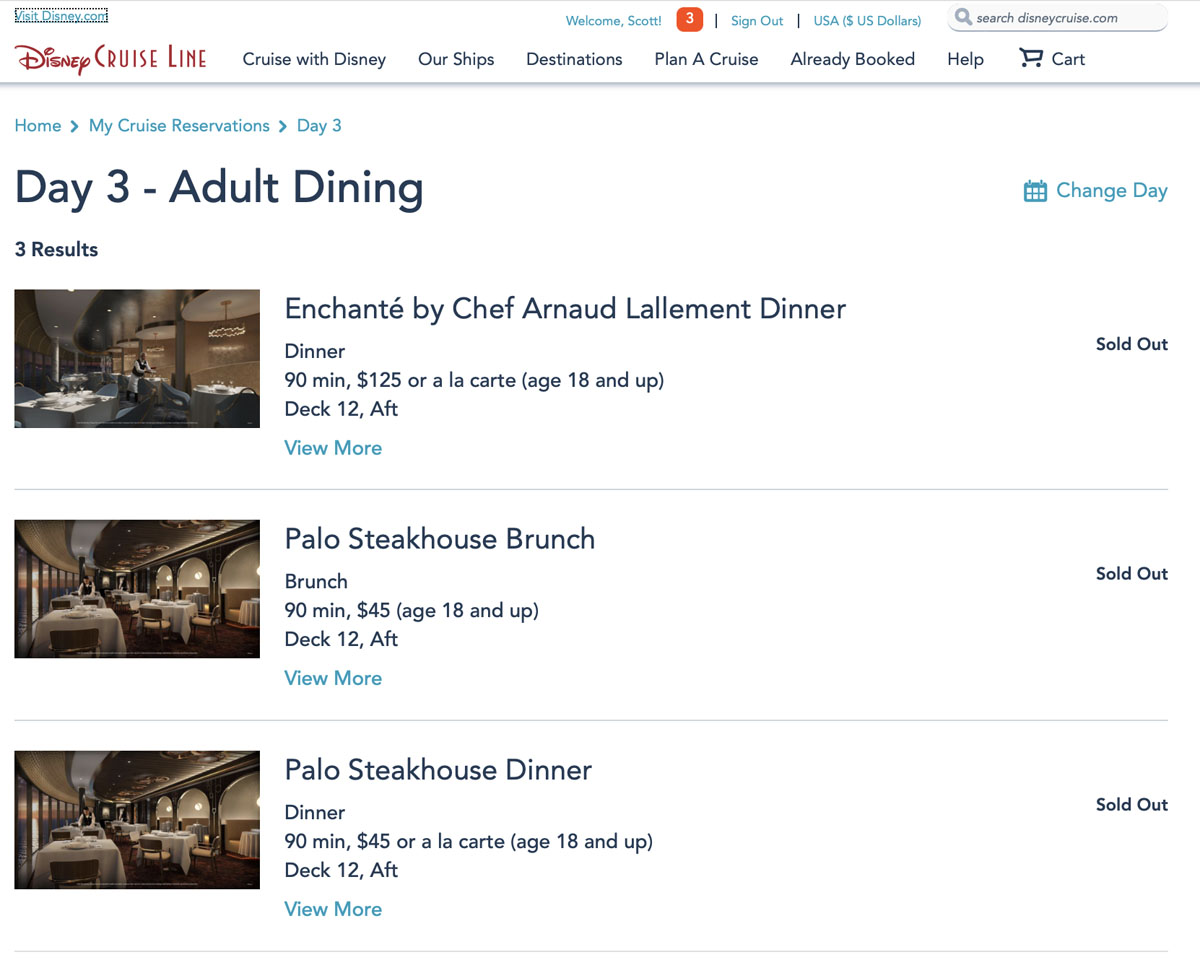Click the Sign Out link

(x=757, y=21)
